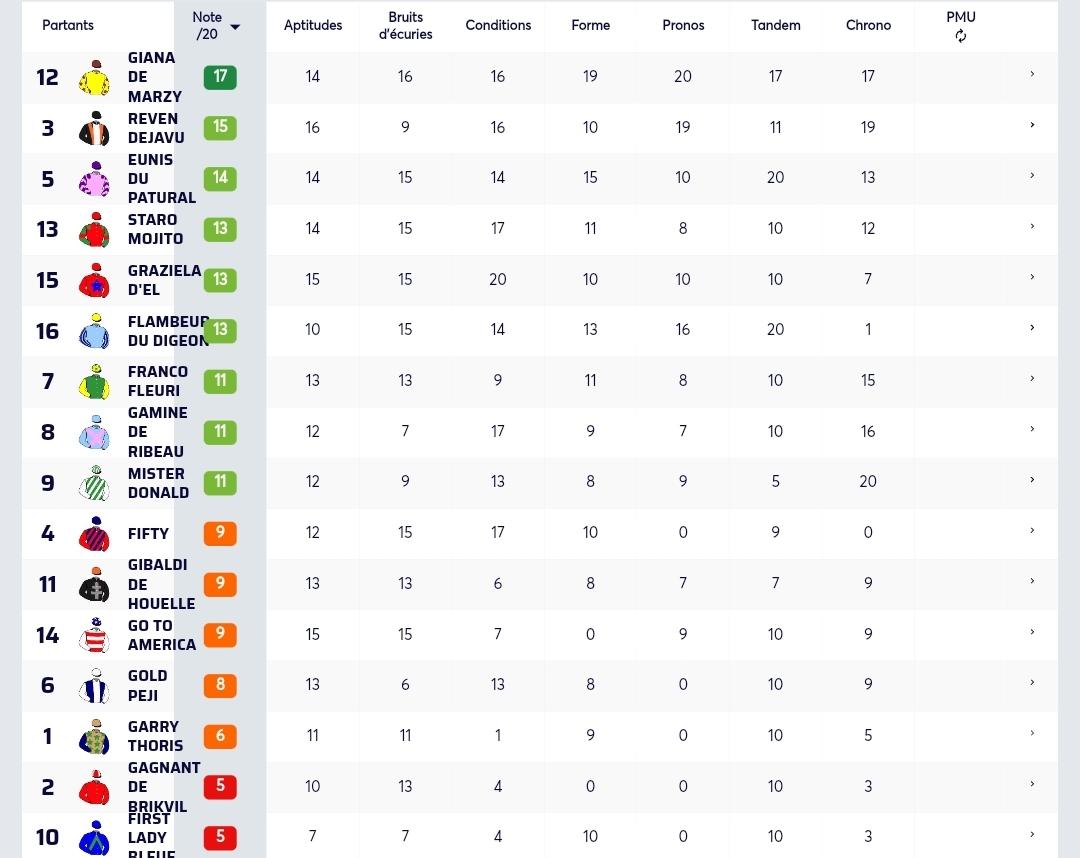The image size is (1080, 858).
Task: Sort by the Aptitudes column header
Action: click(313, 25)
